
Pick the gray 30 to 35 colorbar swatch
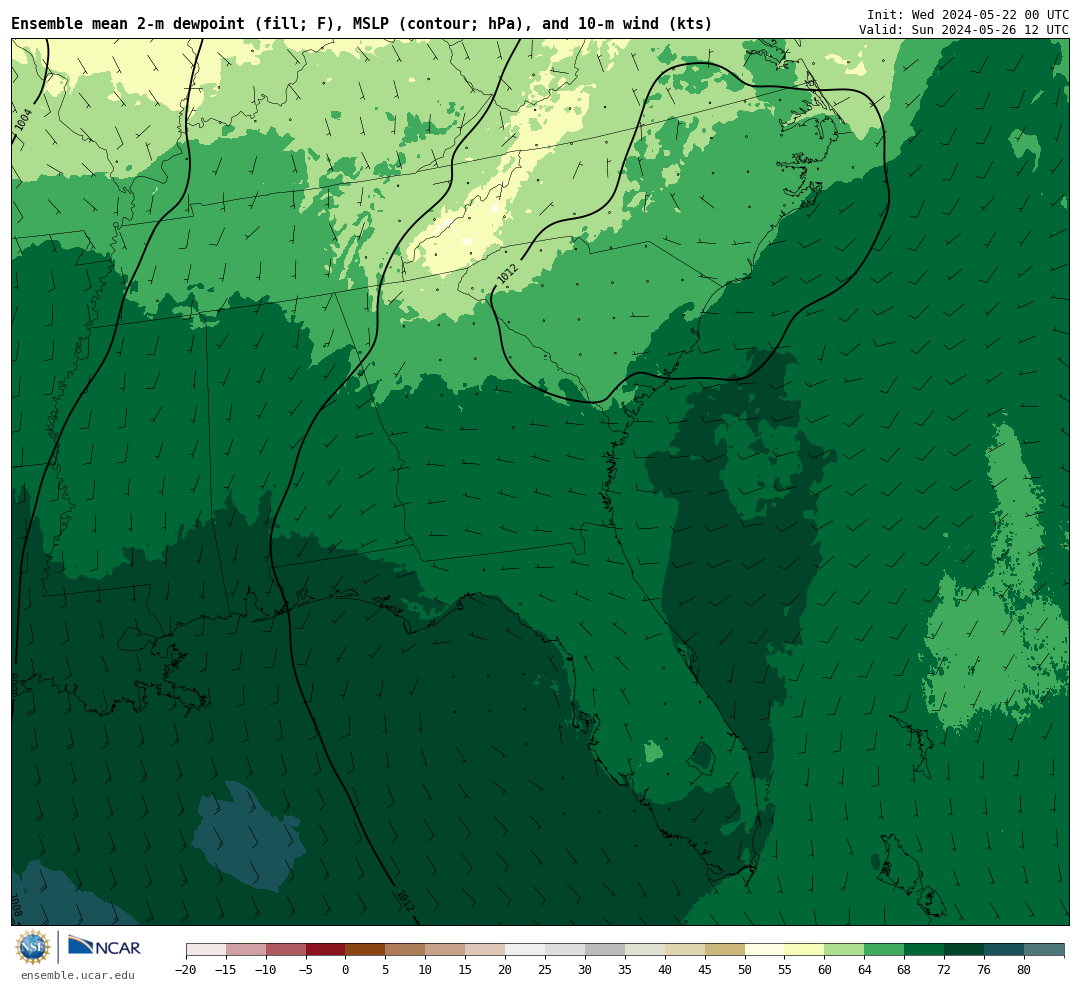click(x=605, y=950)
